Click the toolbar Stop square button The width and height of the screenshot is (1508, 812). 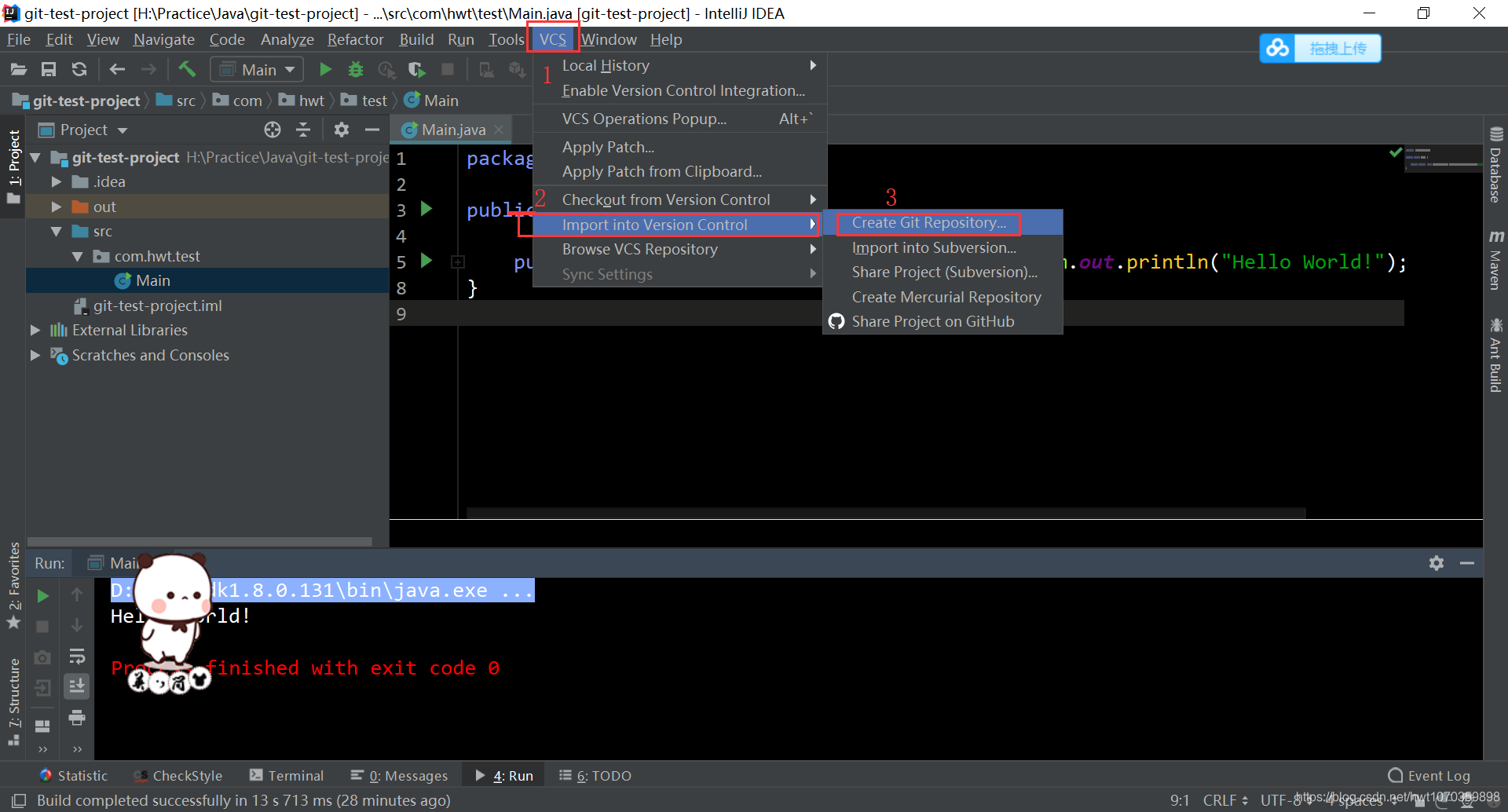448,70
